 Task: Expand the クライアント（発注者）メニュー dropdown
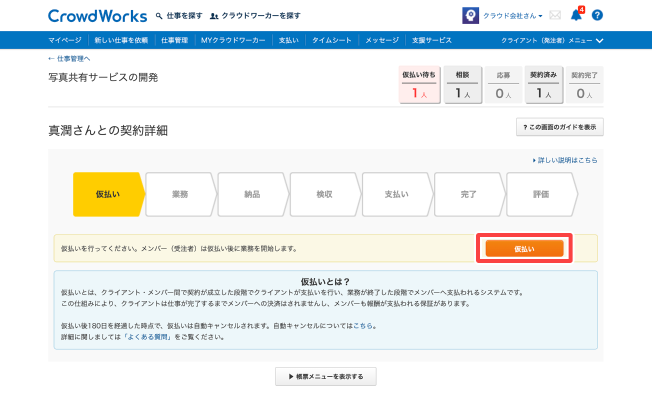[x=552, y=40]
